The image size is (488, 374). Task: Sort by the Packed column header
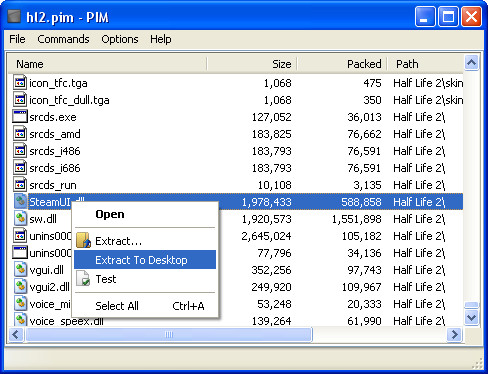pos(342,64)
